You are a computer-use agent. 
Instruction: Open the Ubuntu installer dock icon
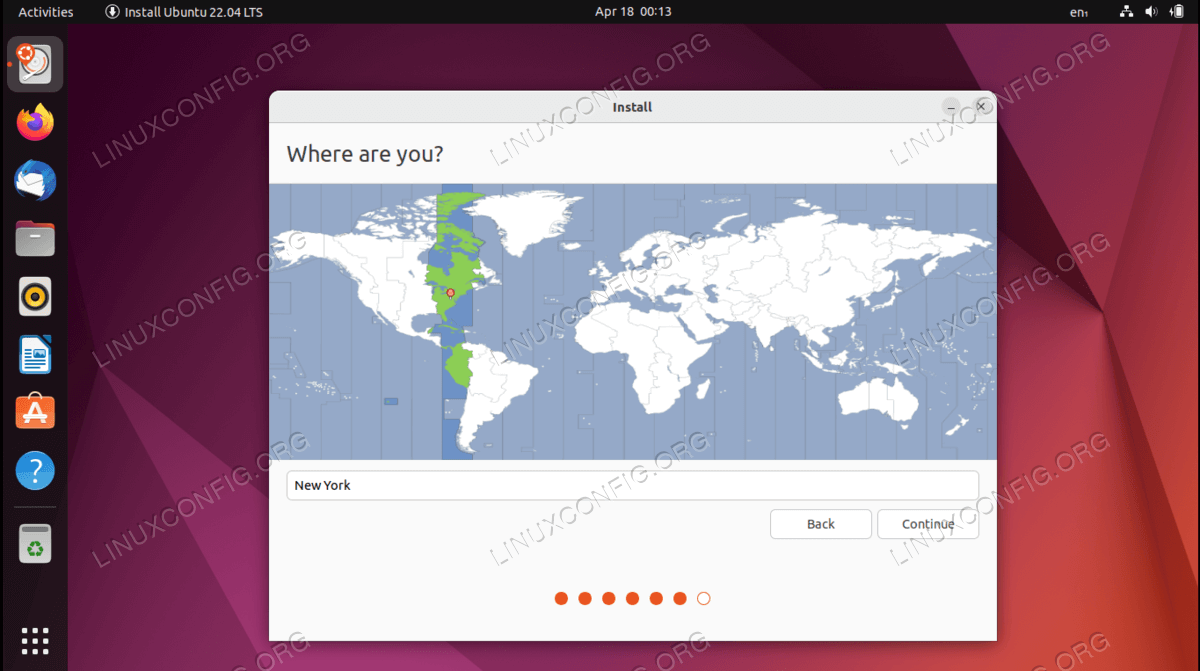[35, 65]
